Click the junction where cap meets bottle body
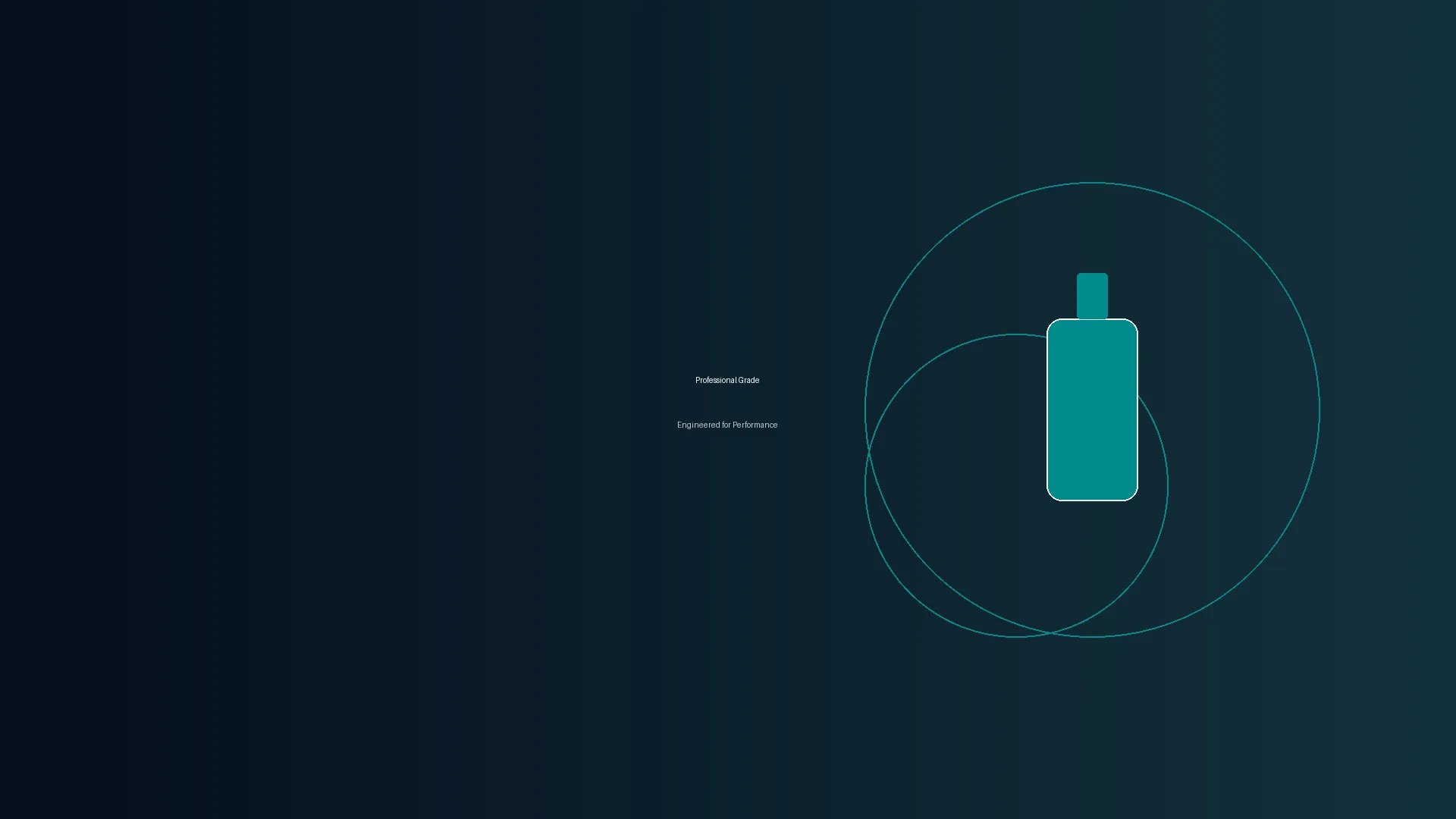This screenshot has height=819, width=1456. tap(1092, 319)
